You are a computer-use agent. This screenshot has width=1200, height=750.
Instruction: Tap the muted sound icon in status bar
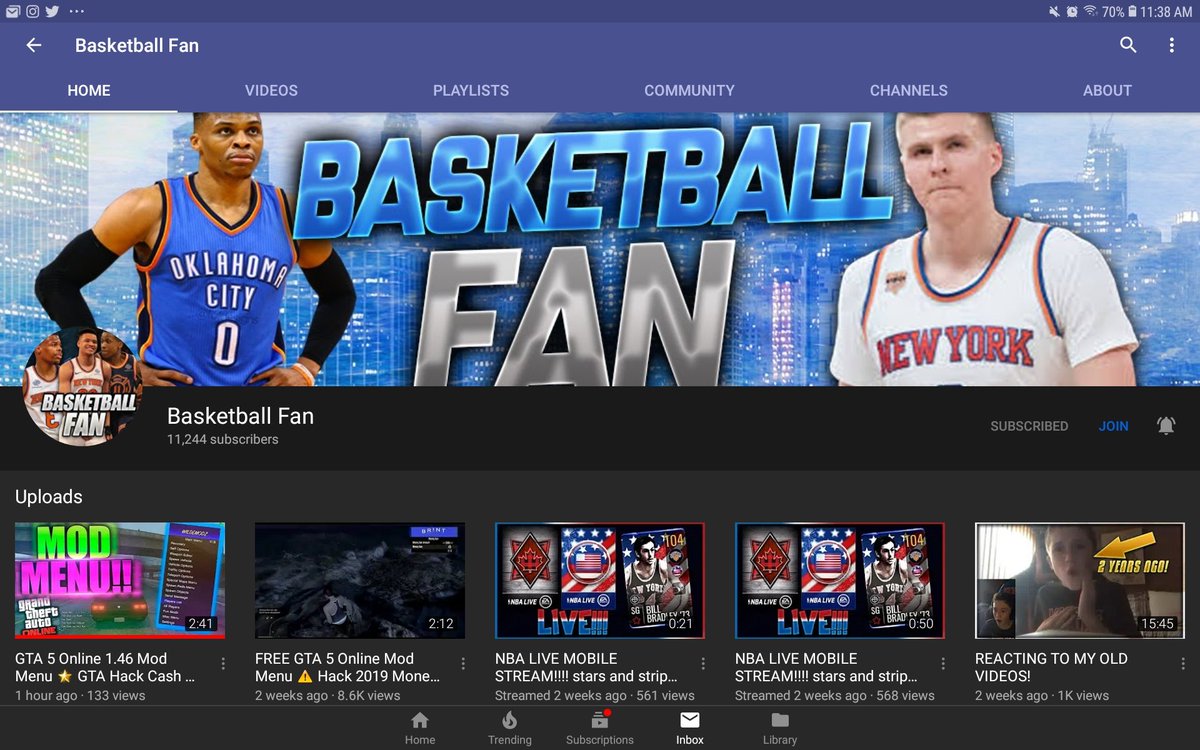pyautogui.click(x=1054, y=11)
